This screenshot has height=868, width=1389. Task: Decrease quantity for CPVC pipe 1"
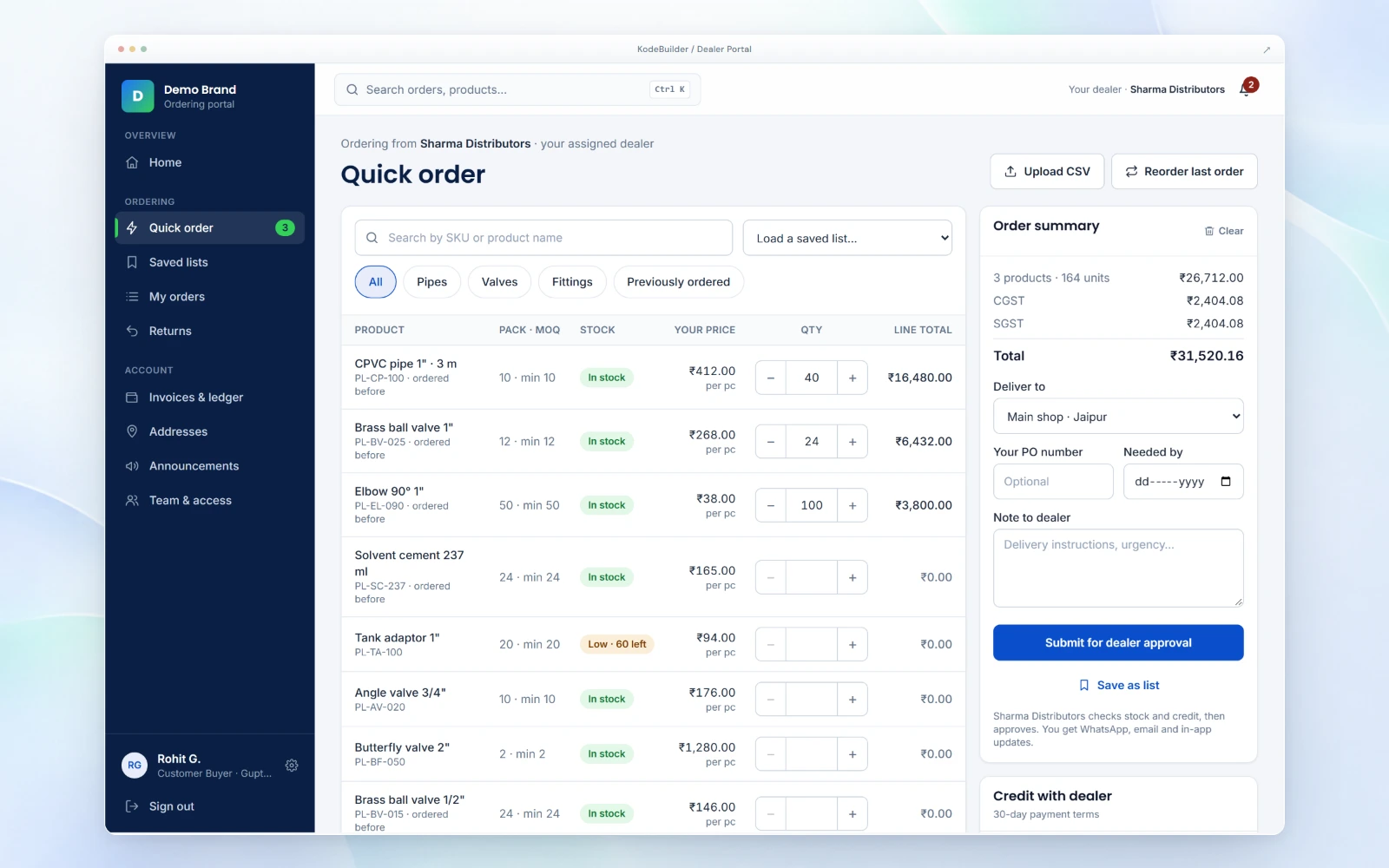click(771, 378)
